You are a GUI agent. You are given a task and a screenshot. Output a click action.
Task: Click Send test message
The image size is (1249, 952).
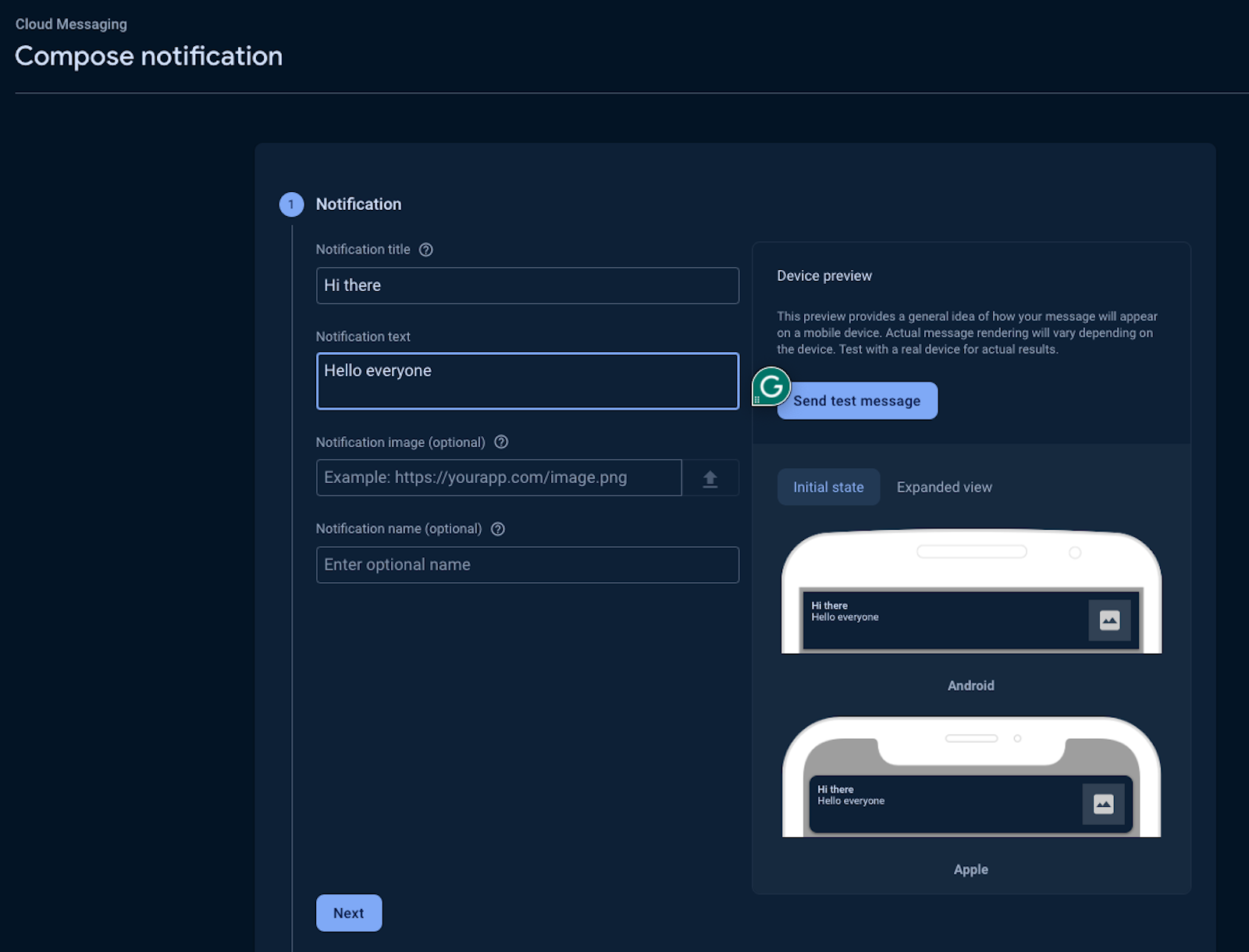(x=856, y=400)
